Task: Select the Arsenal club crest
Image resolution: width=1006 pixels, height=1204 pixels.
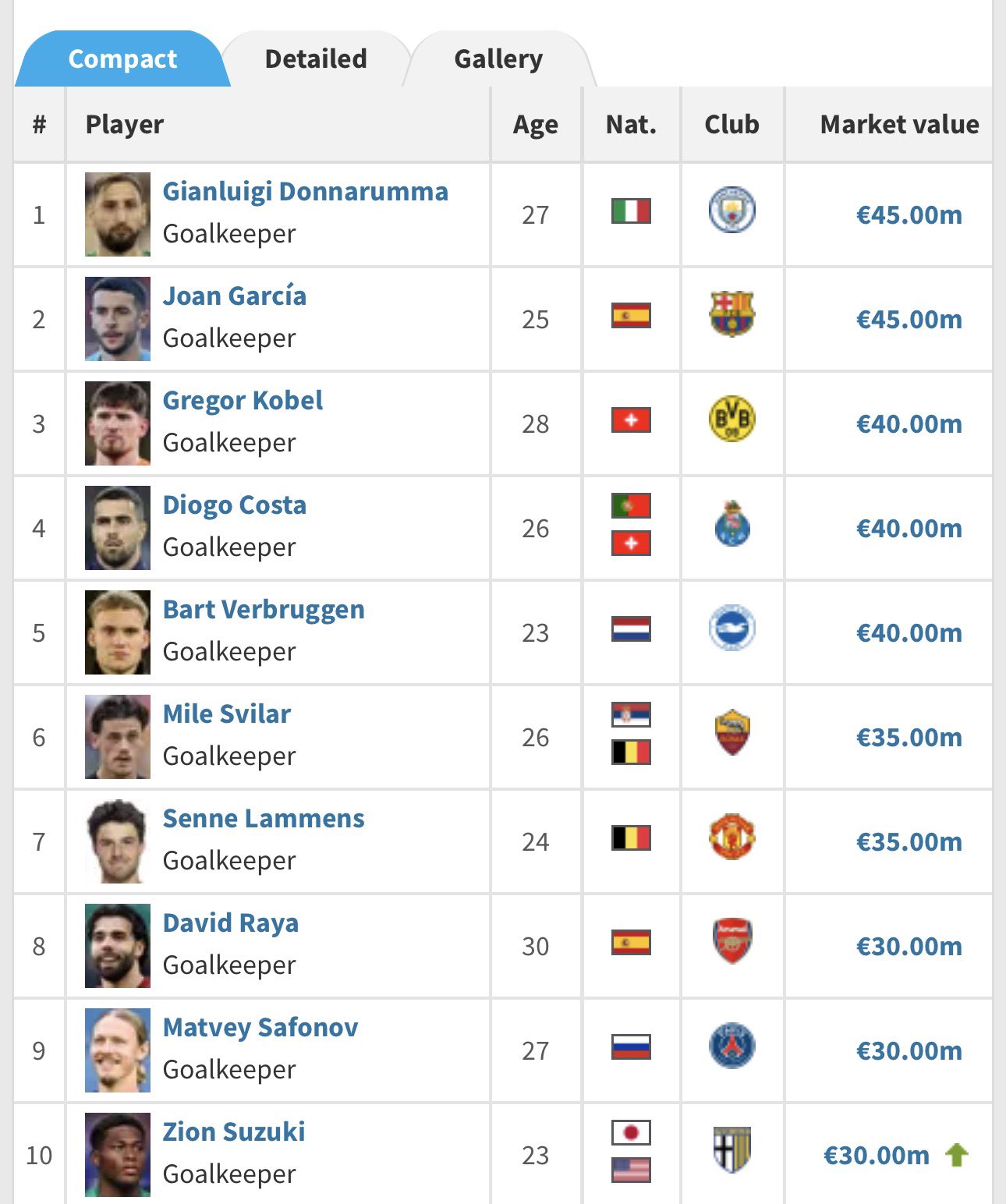Action: 731,941
